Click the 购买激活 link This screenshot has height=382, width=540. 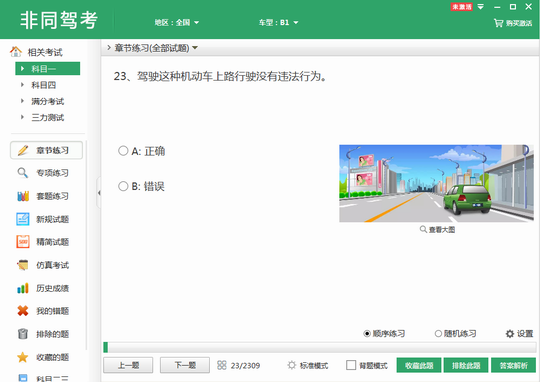coord(519,23)
